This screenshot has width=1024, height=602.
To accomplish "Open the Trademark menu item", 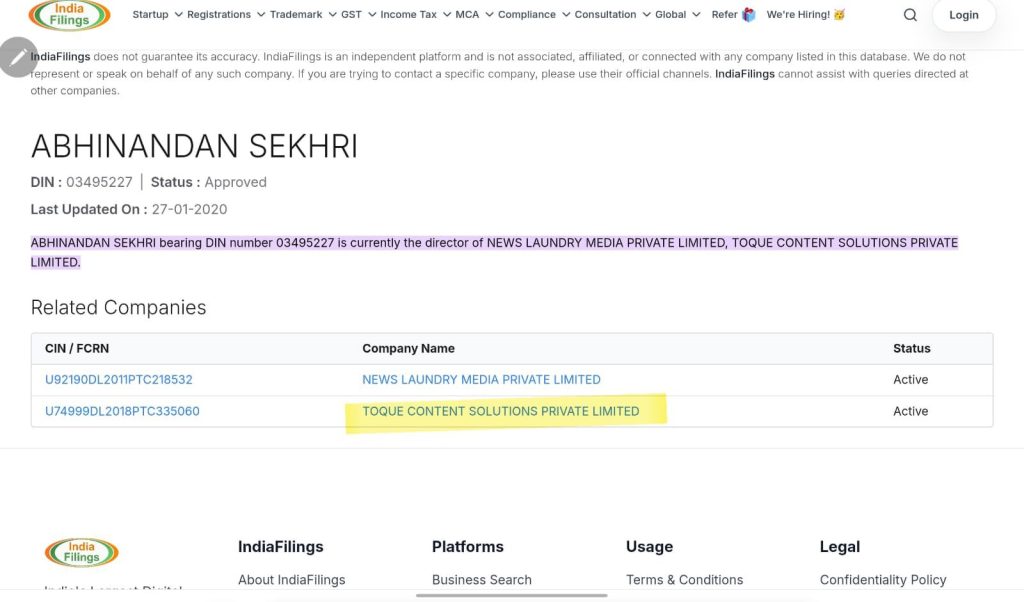I will click(296, 14).
